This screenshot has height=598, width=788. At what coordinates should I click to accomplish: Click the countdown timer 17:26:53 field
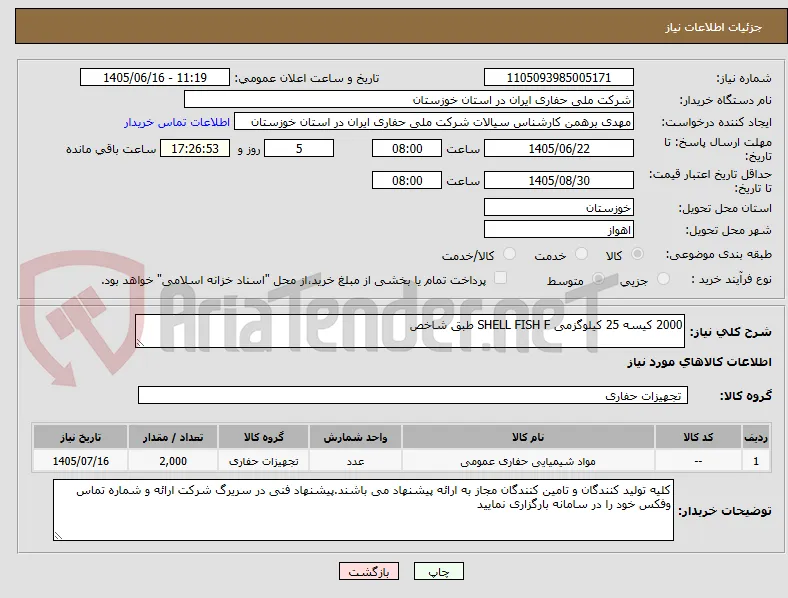pos(194,149)
